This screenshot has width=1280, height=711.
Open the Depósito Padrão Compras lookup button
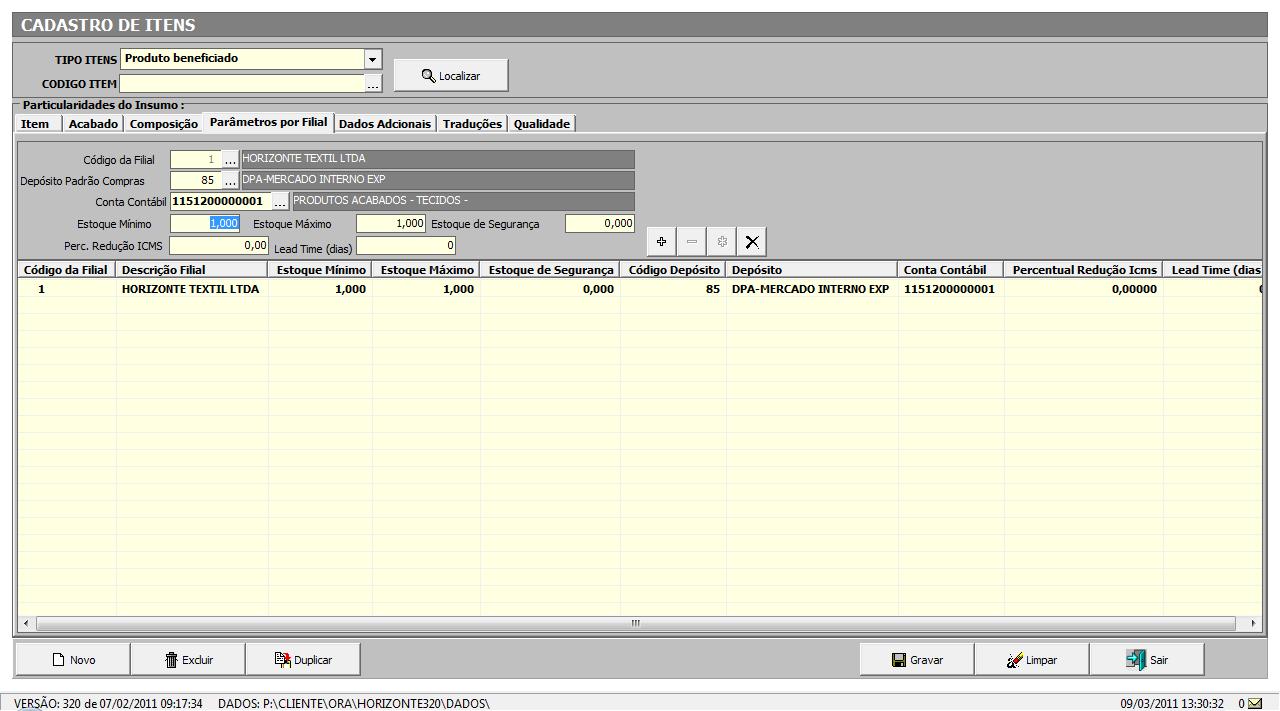click(x=230, y=181)
